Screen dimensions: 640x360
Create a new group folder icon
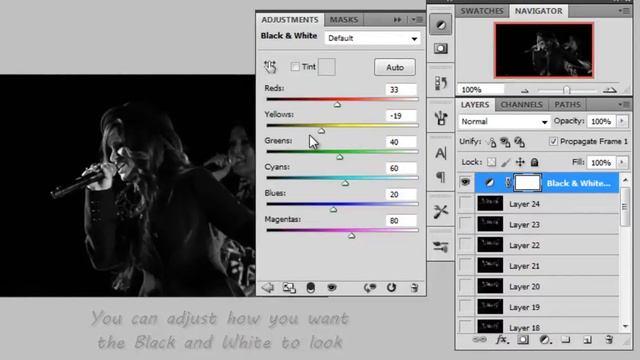566,340
